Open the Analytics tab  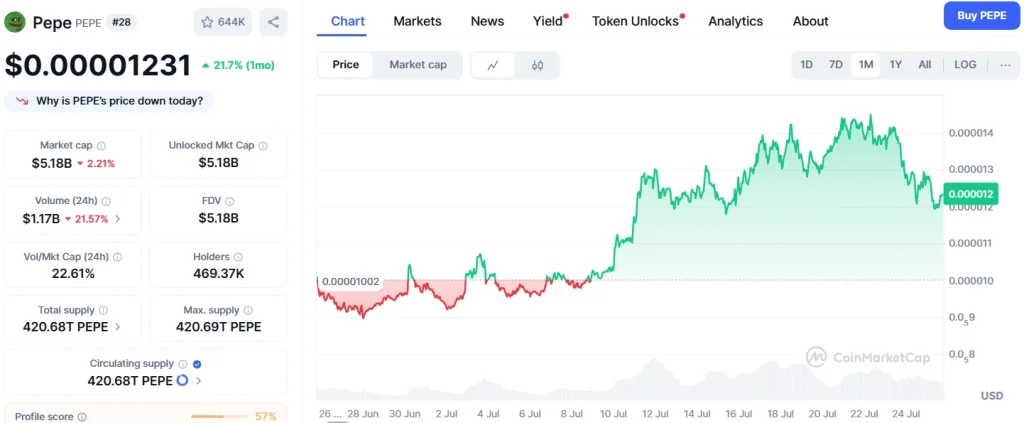[735, 21]
